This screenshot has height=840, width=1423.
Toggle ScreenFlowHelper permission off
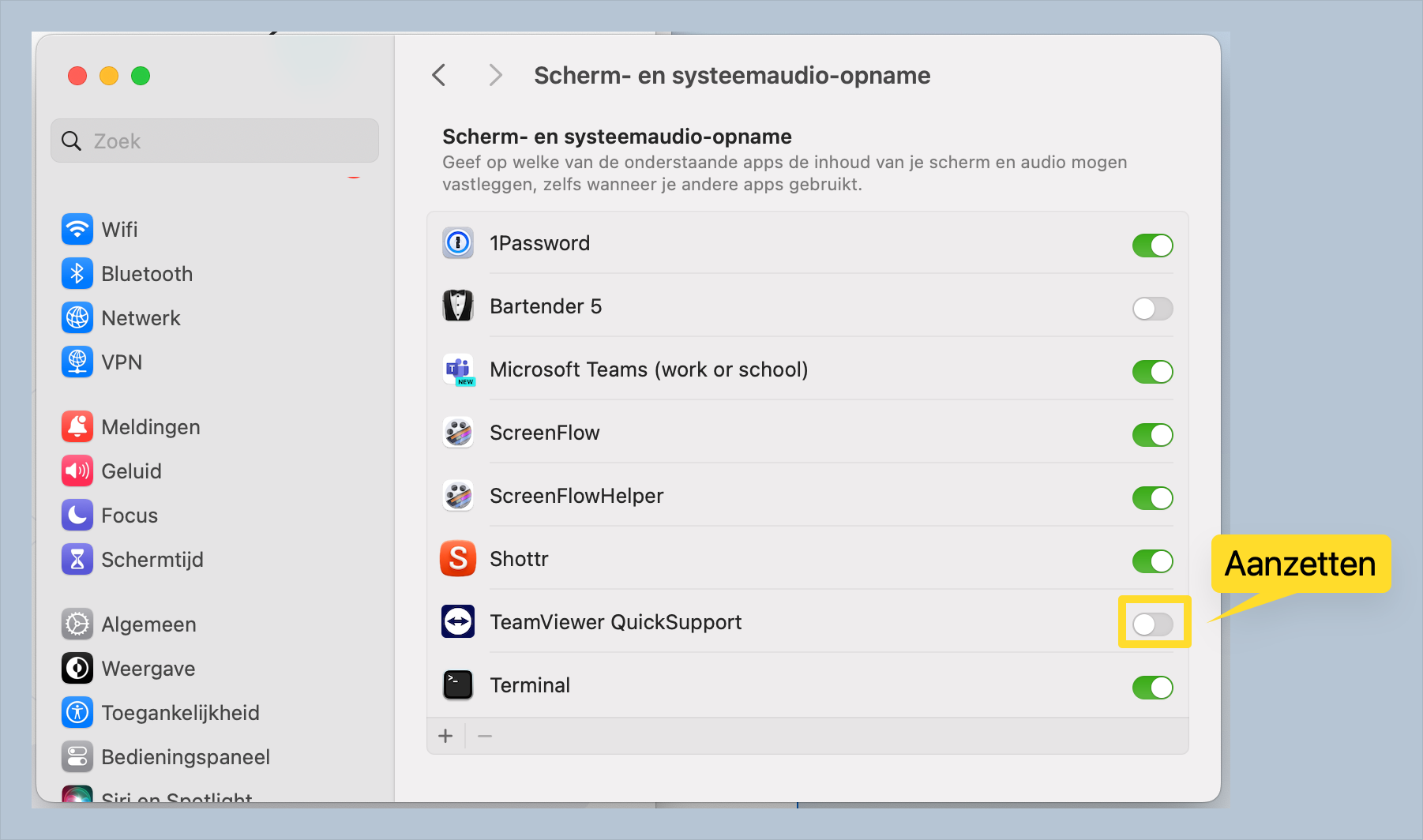pos(1152,498)
